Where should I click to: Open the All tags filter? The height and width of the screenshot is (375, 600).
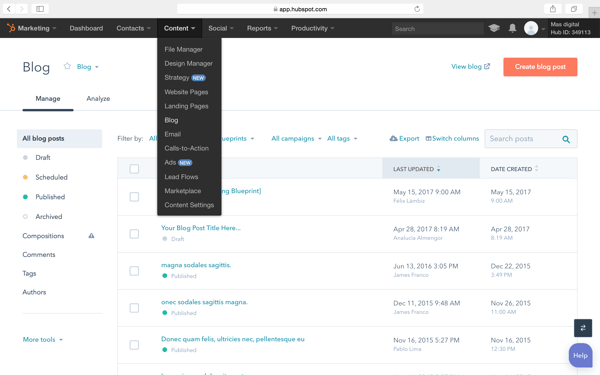click(x=342, y=139)
